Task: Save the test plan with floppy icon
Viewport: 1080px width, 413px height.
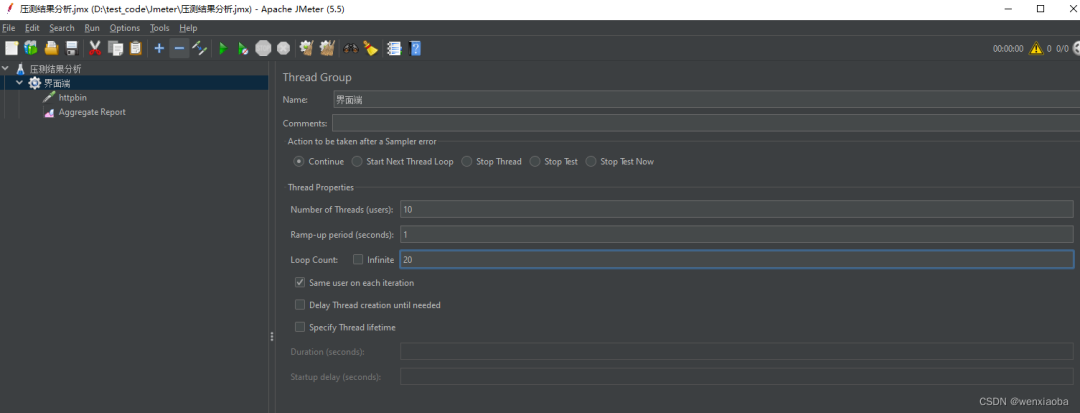Action: tap(71, 48)
